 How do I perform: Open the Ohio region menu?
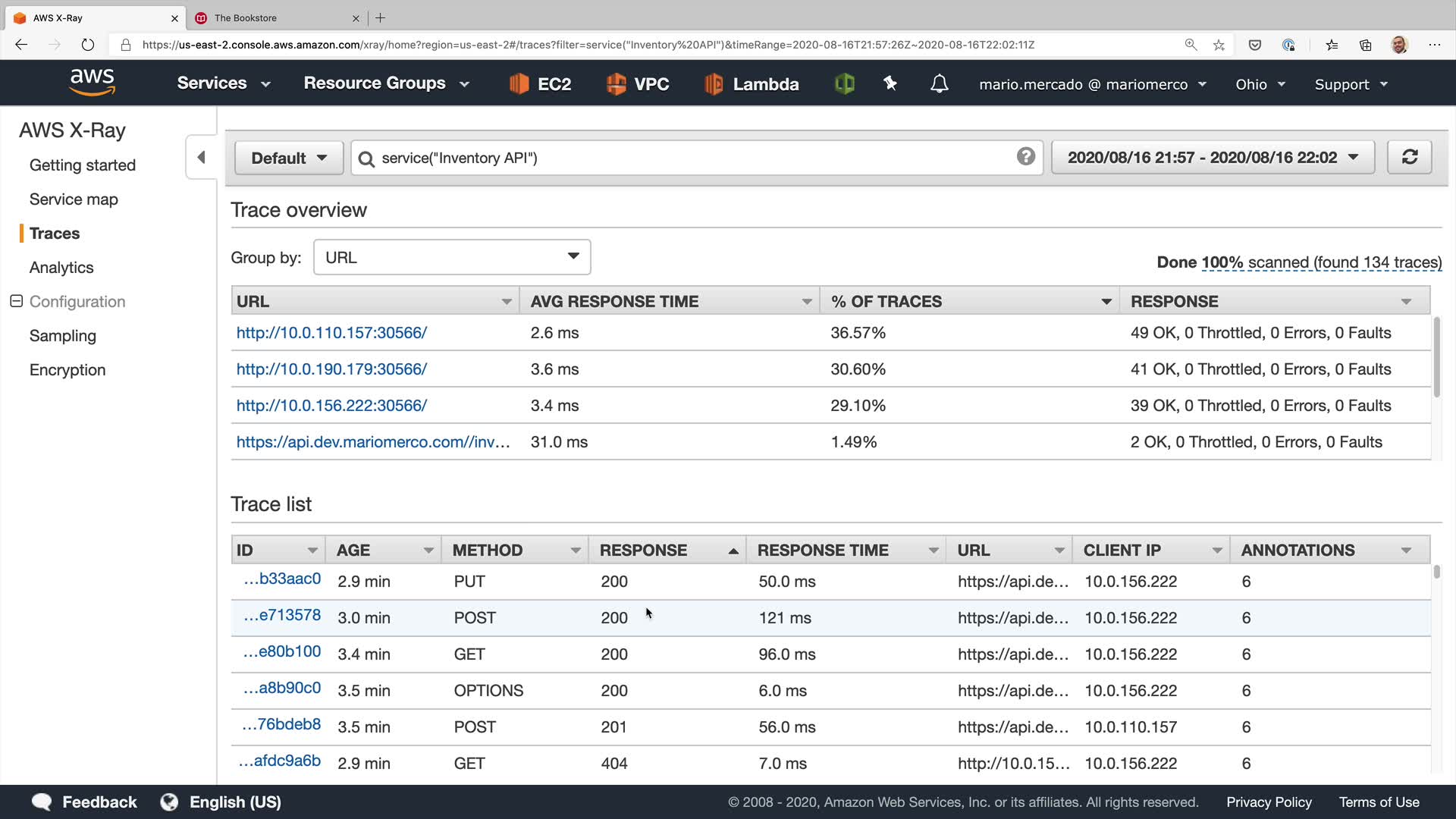coord(1260,84)
